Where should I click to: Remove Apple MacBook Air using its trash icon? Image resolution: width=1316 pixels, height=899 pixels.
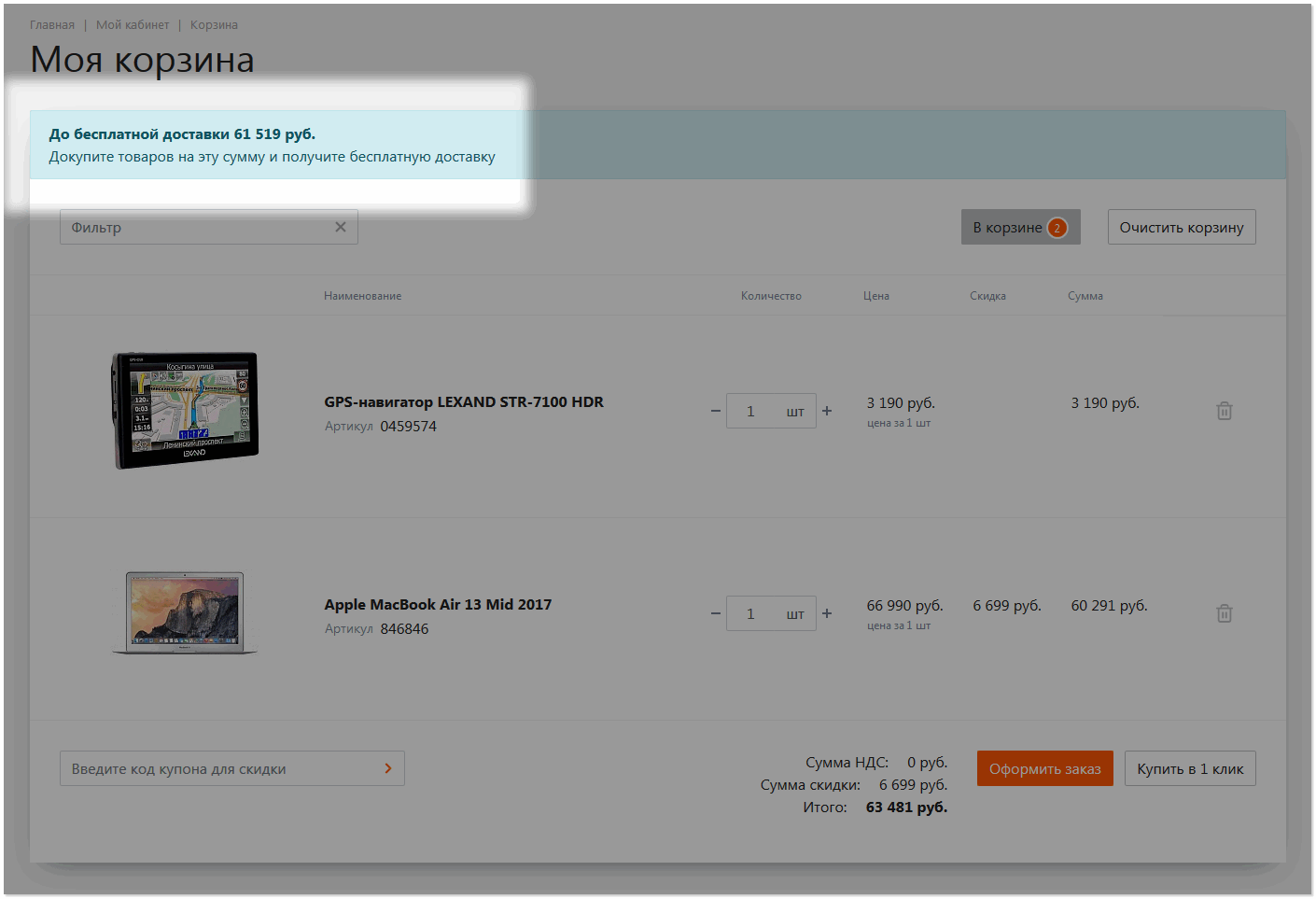[x=1225, y=613]
